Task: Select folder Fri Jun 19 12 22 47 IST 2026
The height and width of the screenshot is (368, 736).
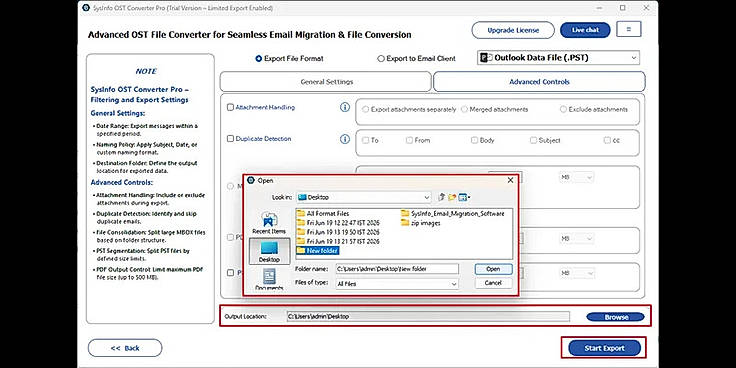Action: (338, 223)
